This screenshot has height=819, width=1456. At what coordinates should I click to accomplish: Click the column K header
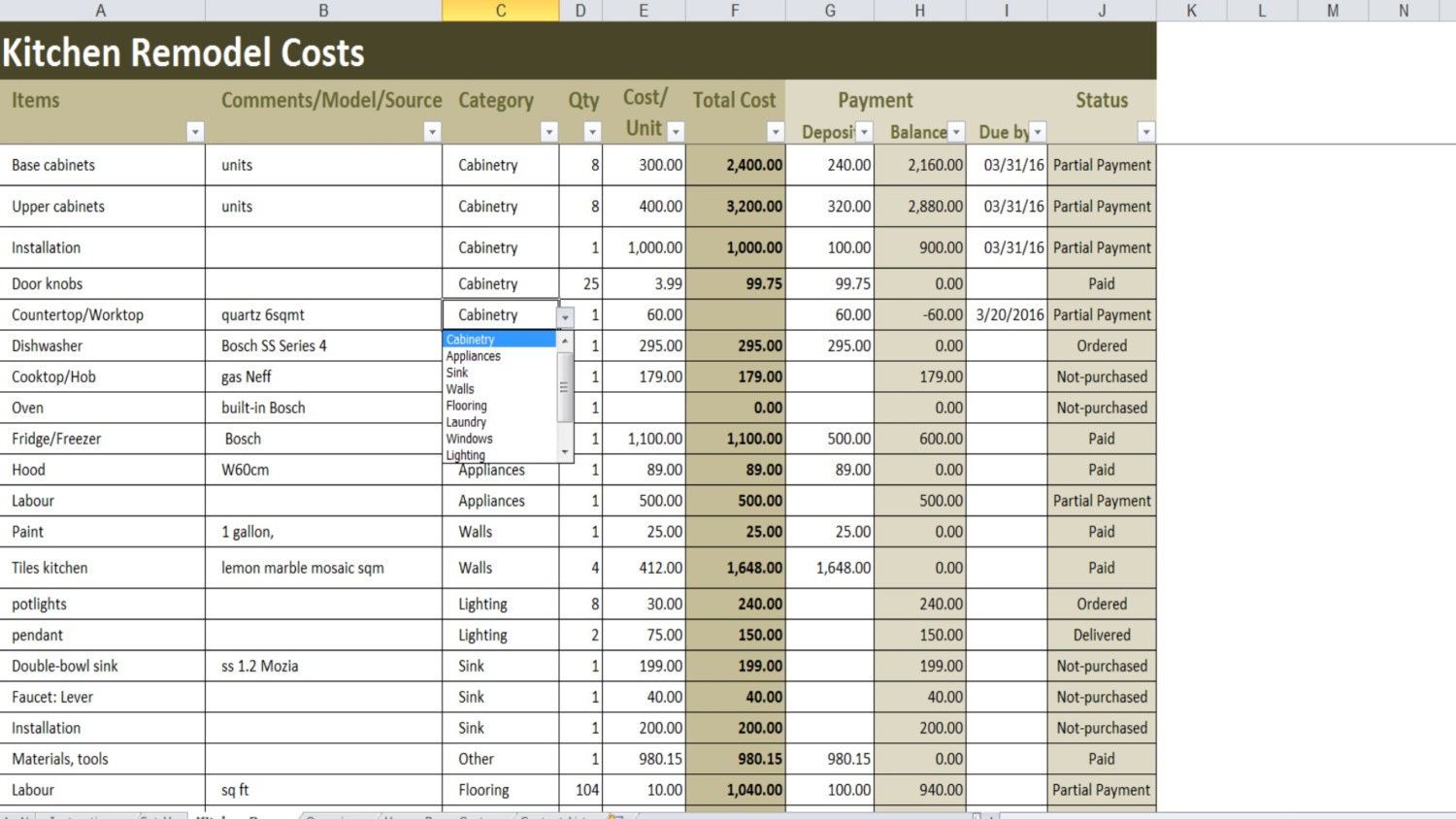[x=1191, y=11]
